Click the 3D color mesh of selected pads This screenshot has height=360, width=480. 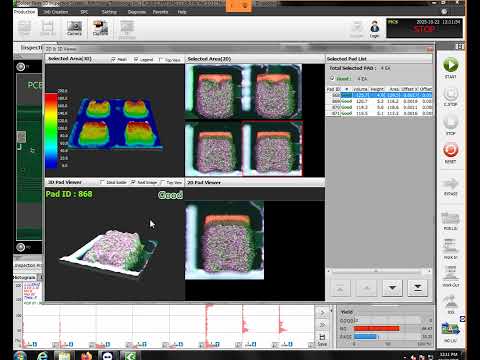(115, 123)
